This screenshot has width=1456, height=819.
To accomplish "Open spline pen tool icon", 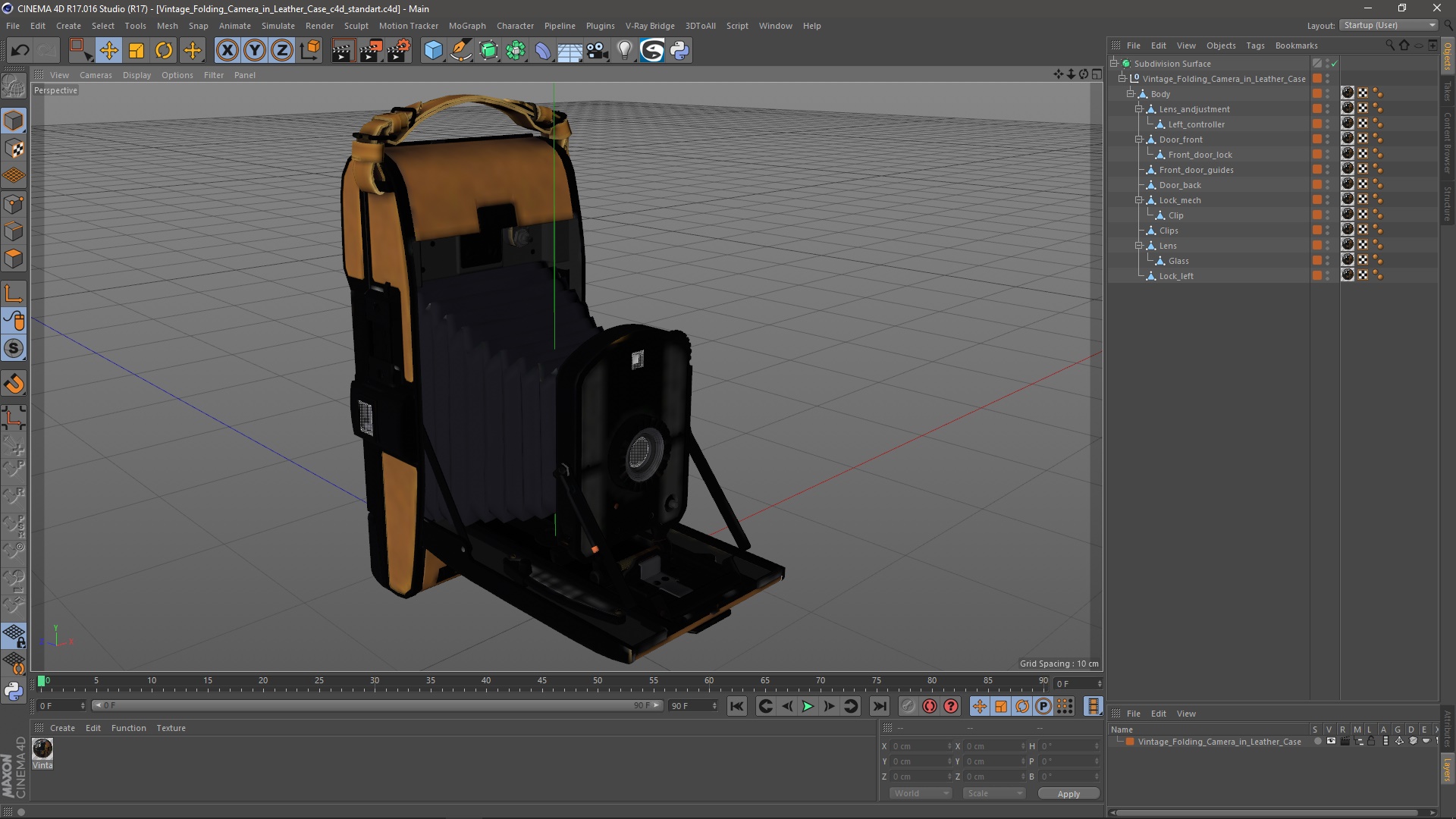I will 461,51.
